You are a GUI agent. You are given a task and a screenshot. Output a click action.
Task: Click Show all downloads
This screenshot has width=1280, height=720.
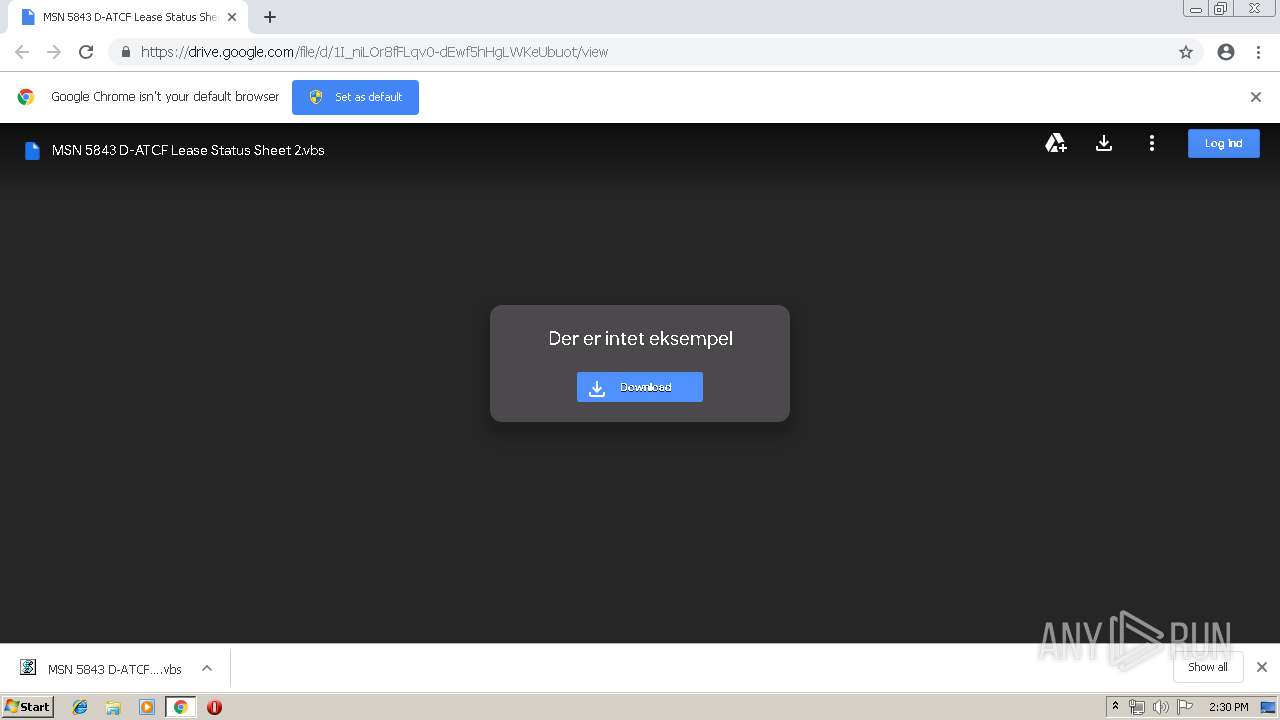[x=1207, y=667]
